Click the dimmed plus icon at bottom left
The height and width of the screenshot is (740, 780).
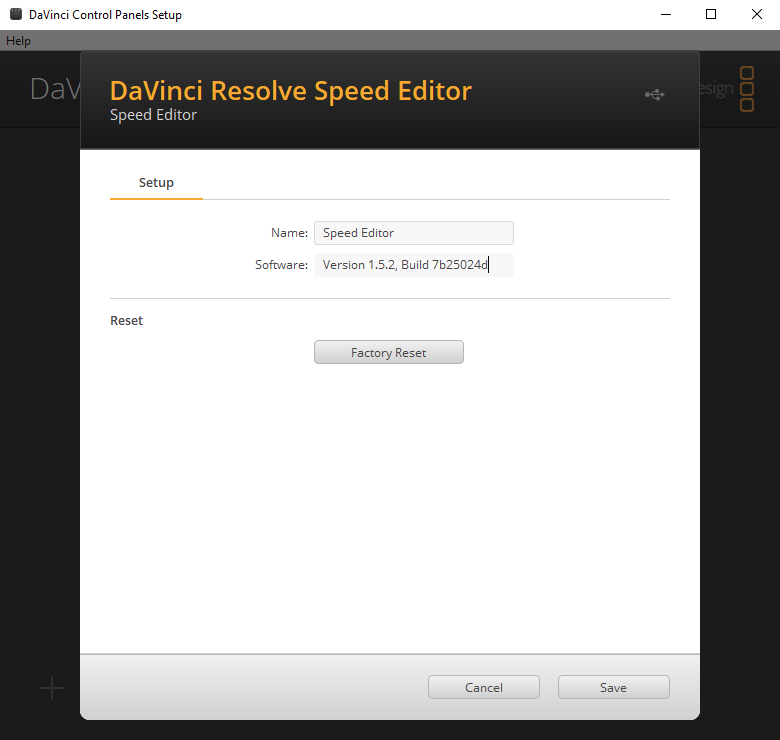[x=52, y=688]
